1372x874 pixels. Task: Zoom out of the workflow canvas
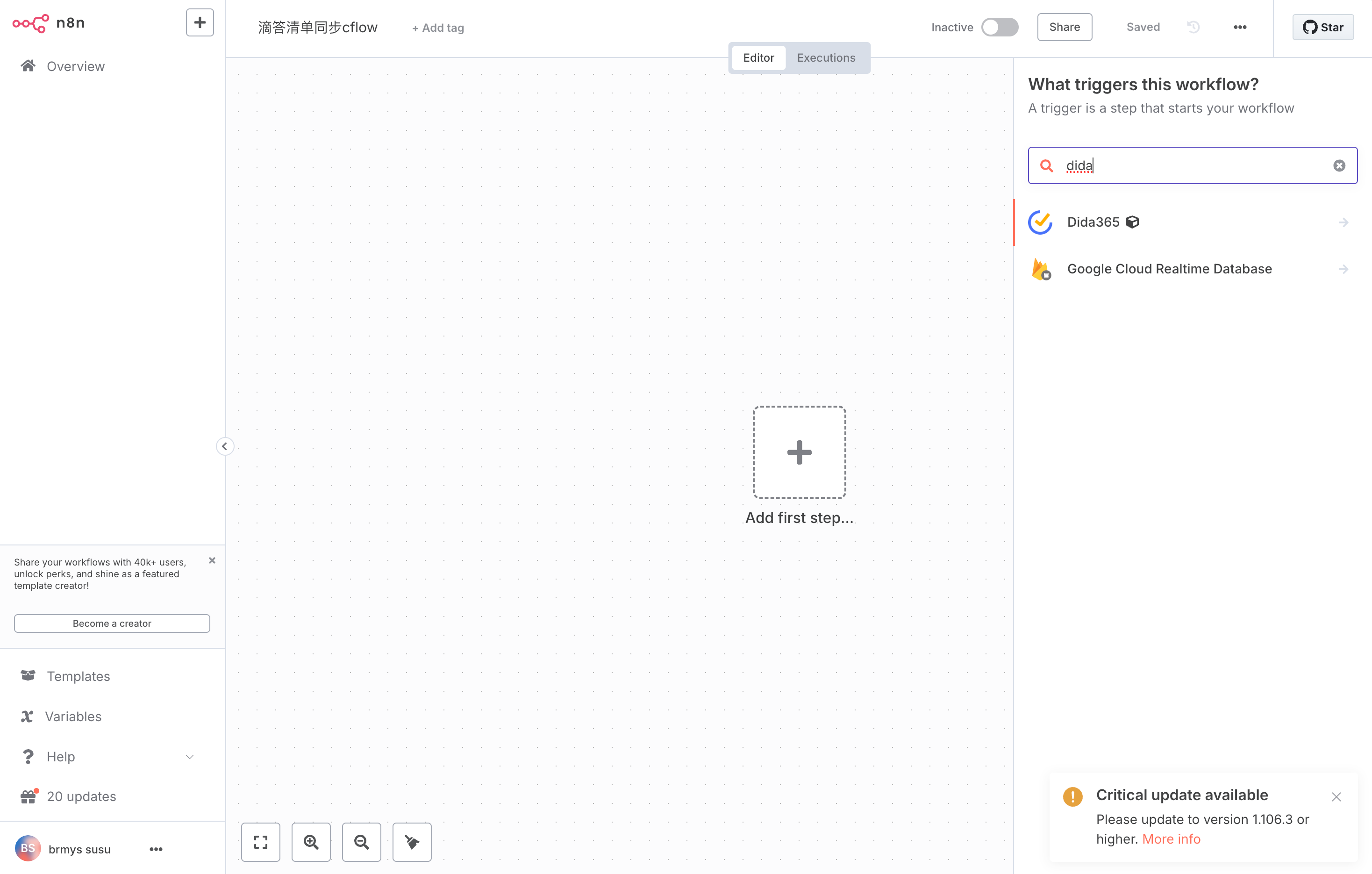pos(361,842)
